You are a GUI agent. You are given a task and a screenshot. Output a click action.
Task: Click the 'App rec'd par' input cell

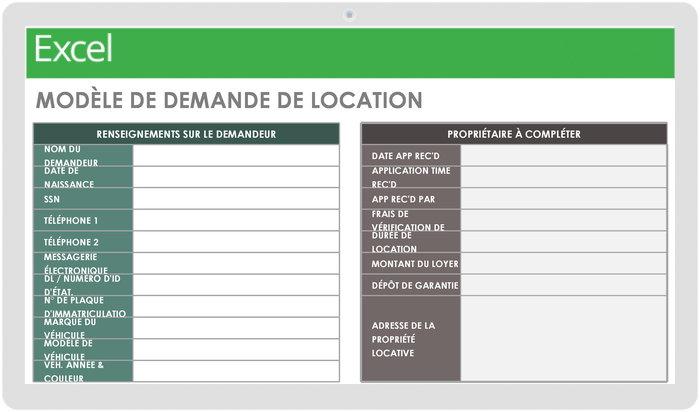(564, 199)
